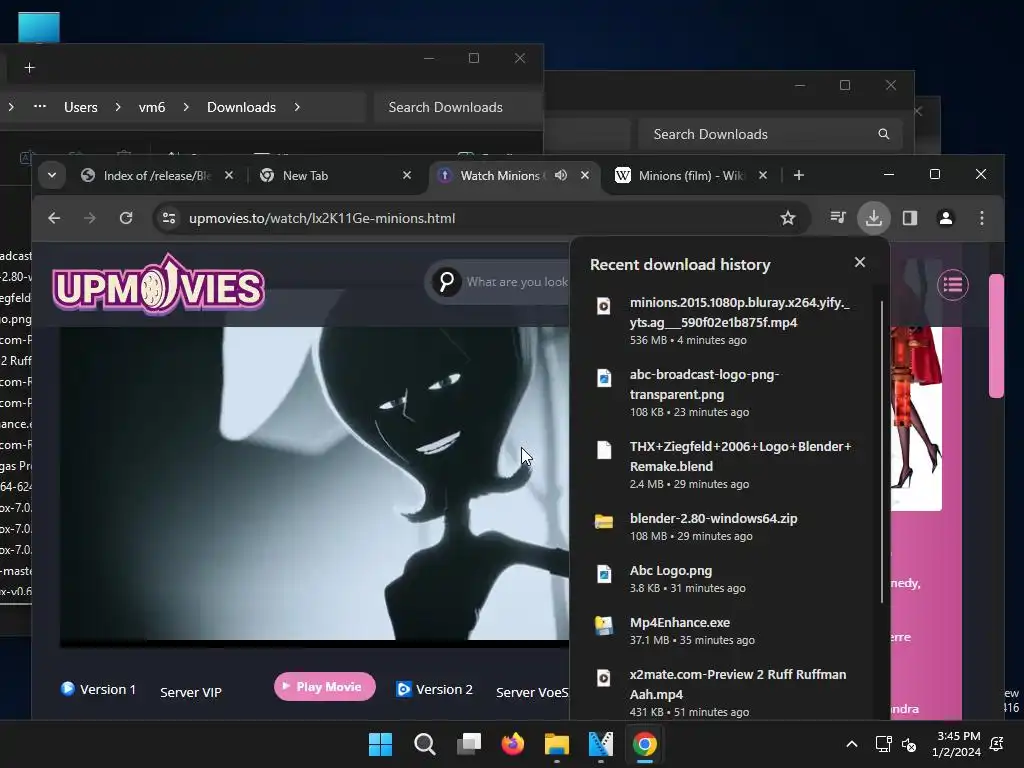Screen dimensions: 1024x768
Task: Expand the chevron after Users breadcrumb
Action: pos(118,107)
